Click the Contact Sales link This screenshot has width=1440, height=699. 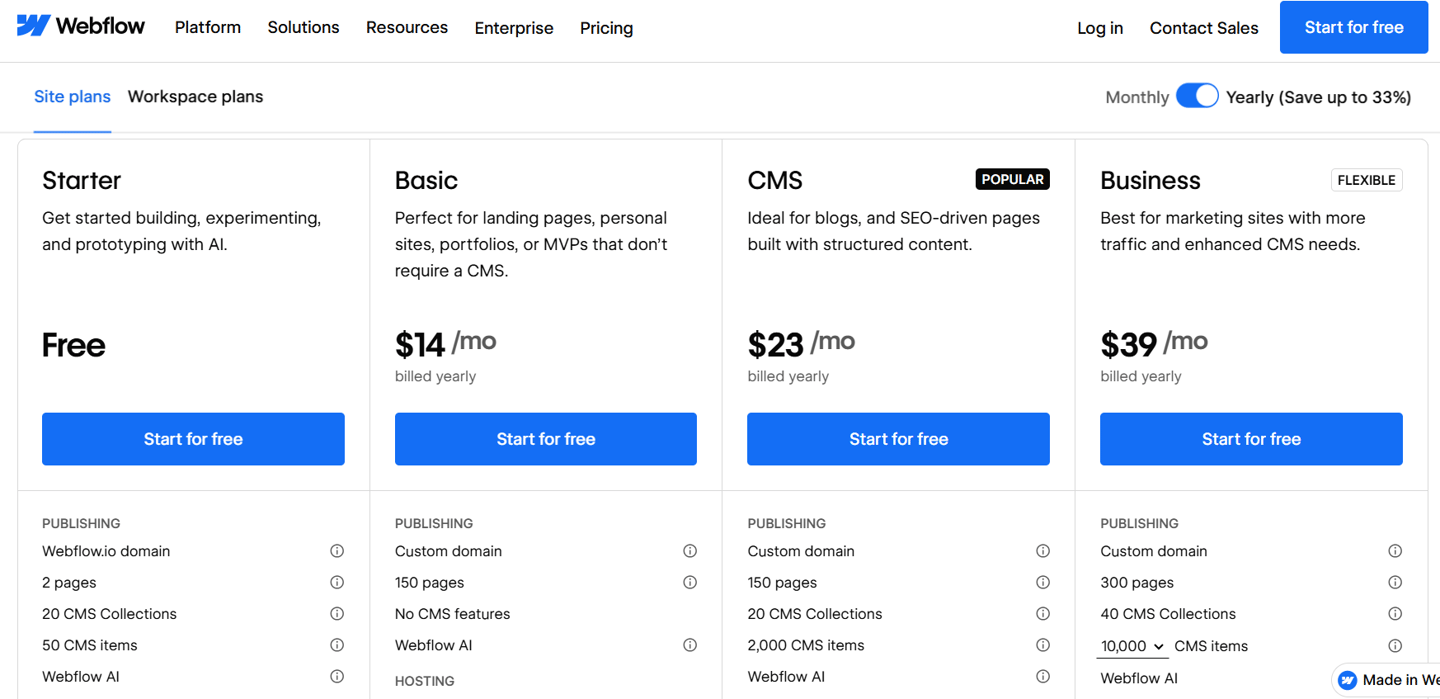(1204, 28)
